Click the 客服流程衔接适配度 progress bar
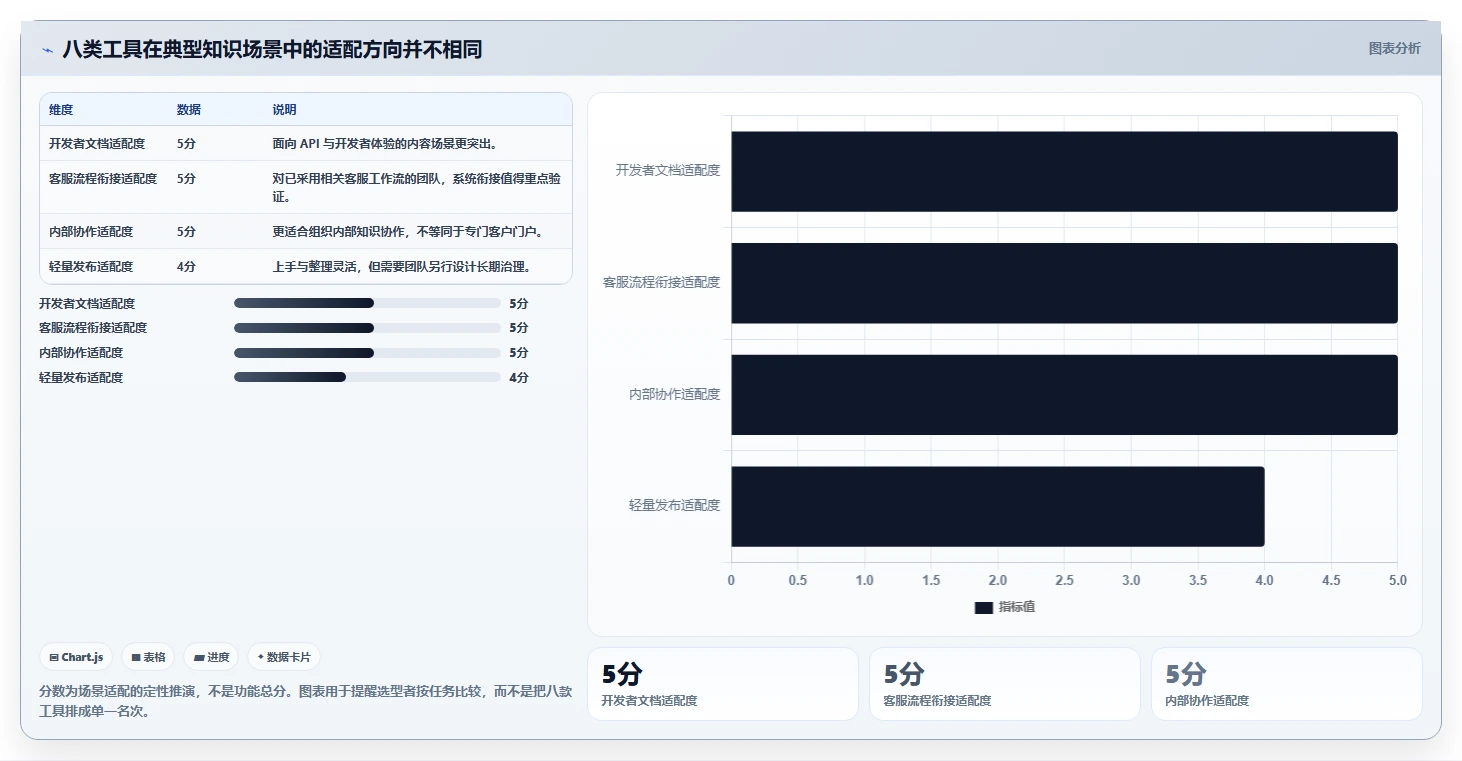The image size is (1462, 761). coord(367,328)
